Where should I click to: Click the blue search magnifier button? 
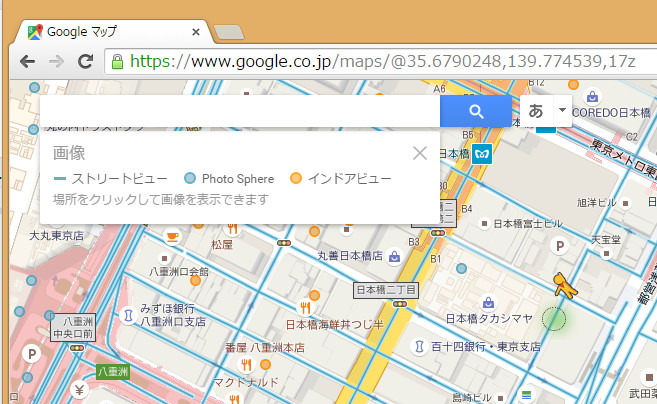[476, 111]
